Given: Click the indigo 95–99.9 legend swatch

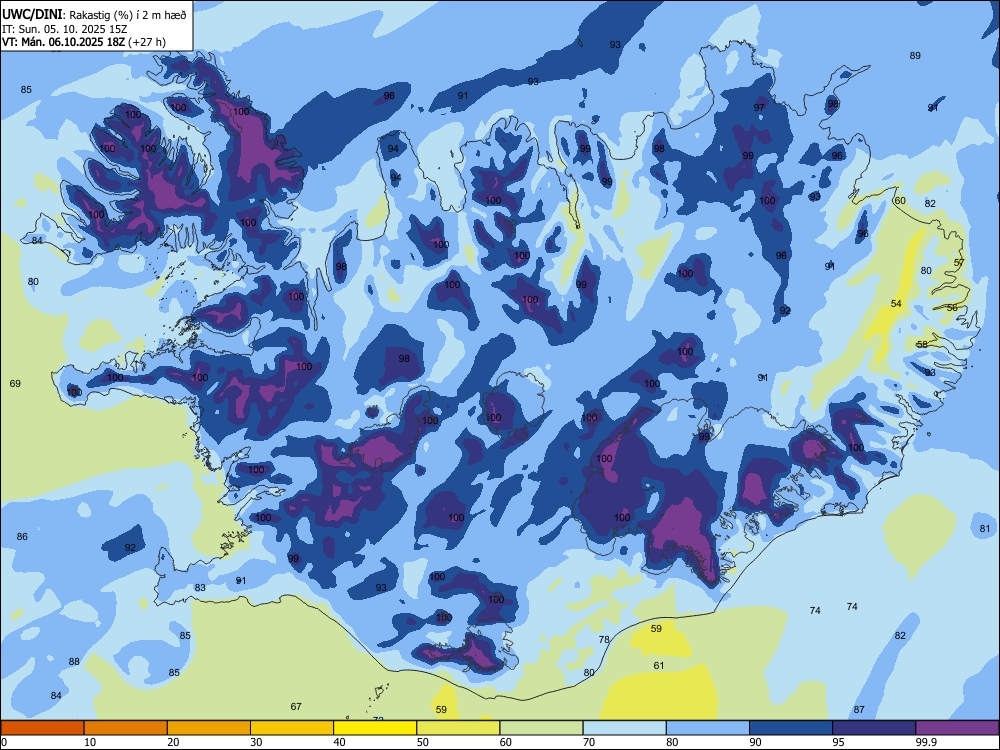Looking at the screenshot, I should point(874,728).
